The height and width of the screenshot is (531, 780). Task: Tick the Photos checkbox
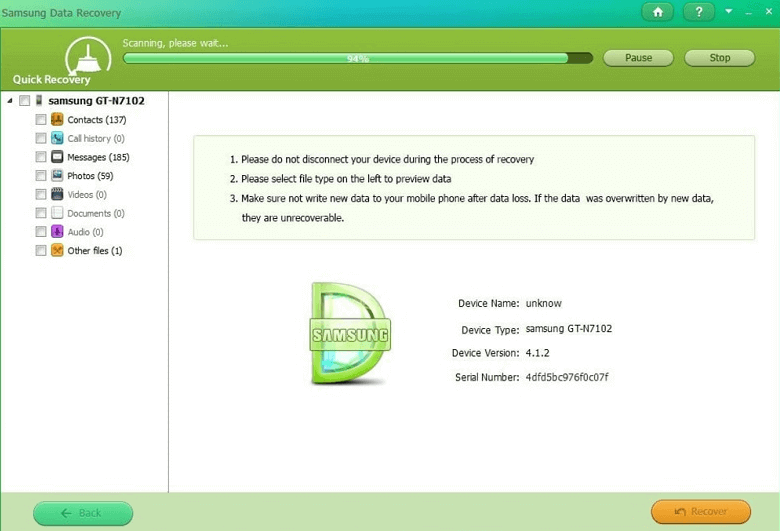pyautogui.click(x=41, y=176)
